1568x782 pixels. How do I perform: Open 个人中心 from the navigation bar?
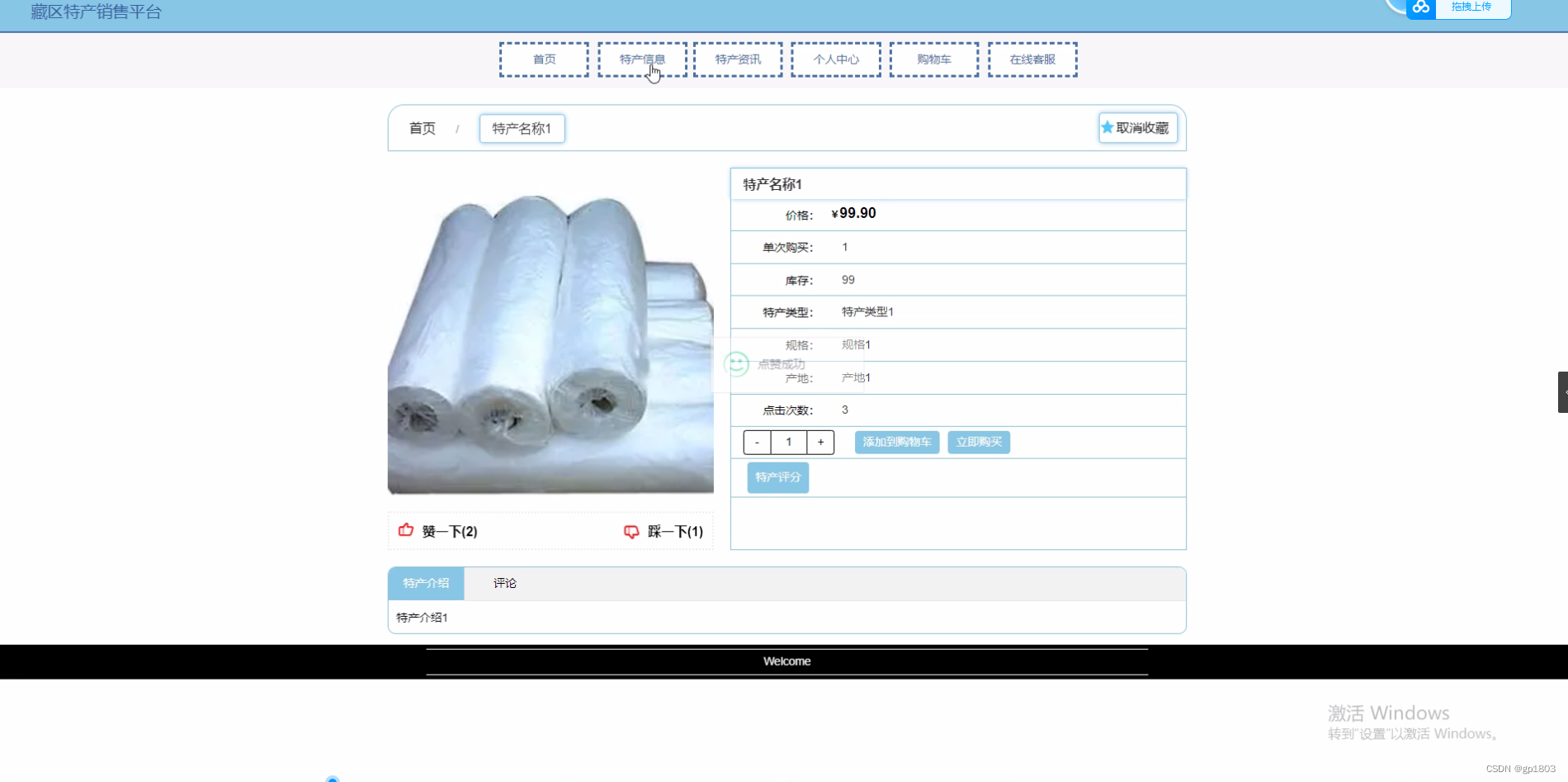tap(835, 59)
